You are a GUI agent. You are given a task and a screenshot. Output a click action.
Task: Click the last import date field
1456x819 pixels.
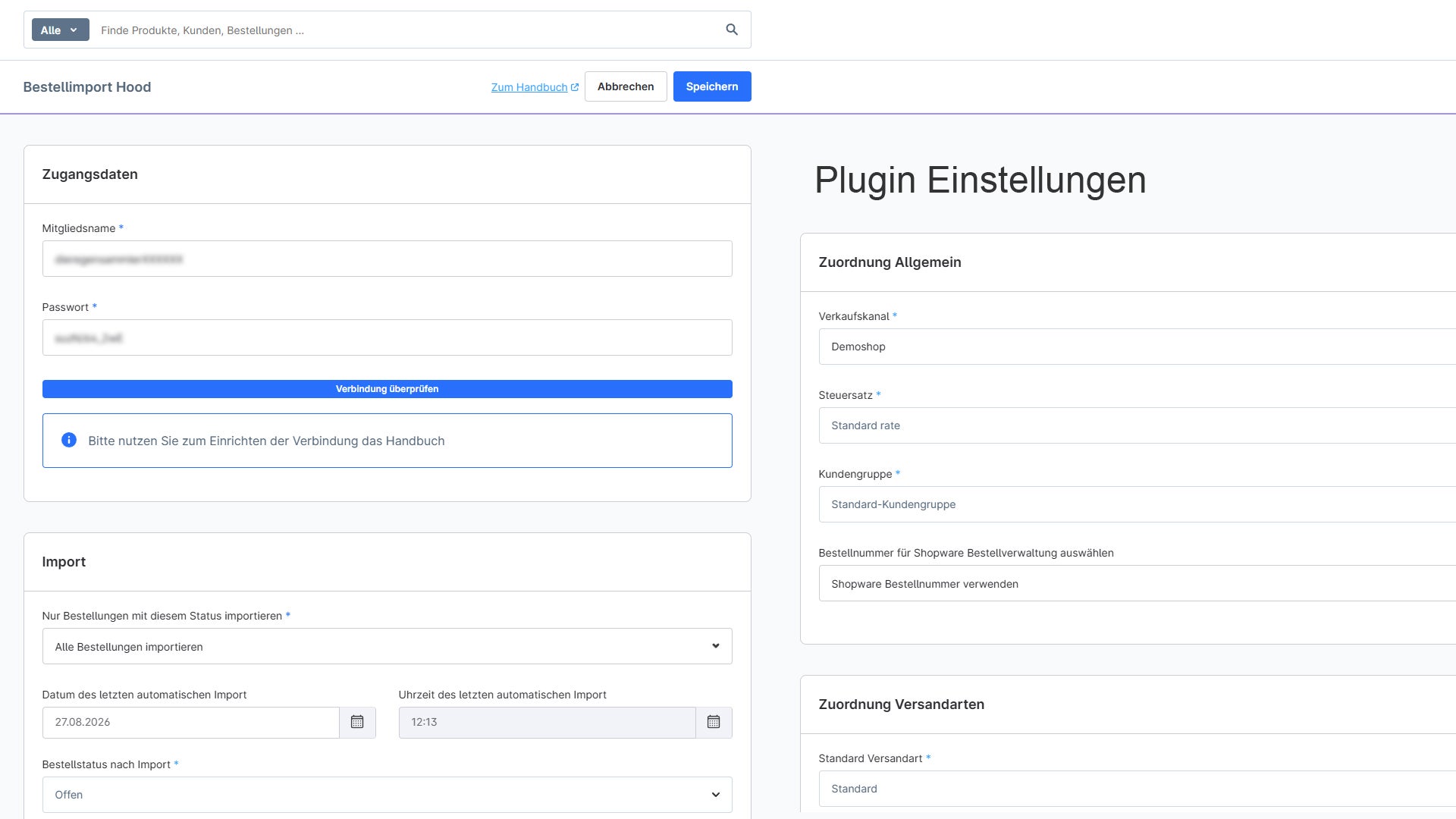point(190,722)
